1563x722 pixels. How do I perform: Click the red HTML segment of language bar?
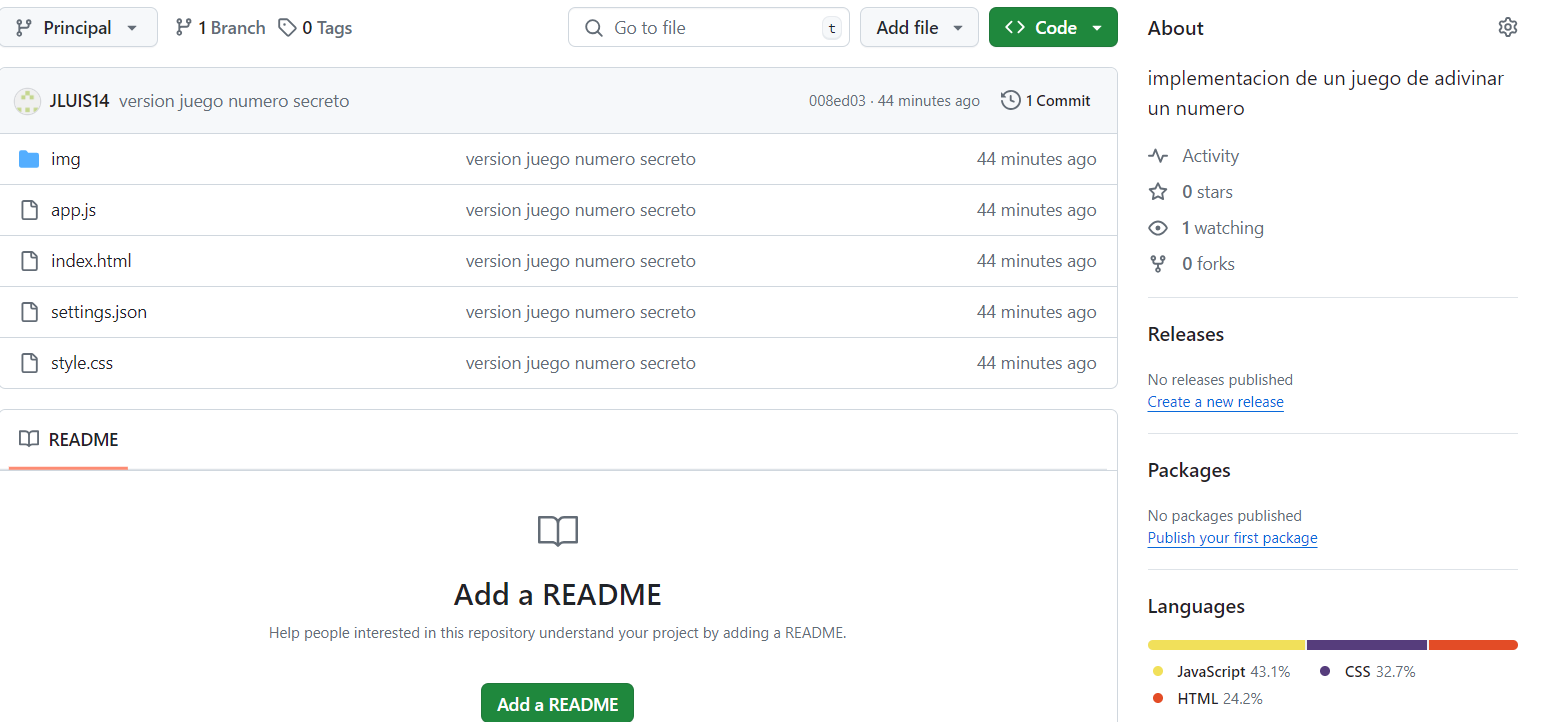tap(1473, 645)
